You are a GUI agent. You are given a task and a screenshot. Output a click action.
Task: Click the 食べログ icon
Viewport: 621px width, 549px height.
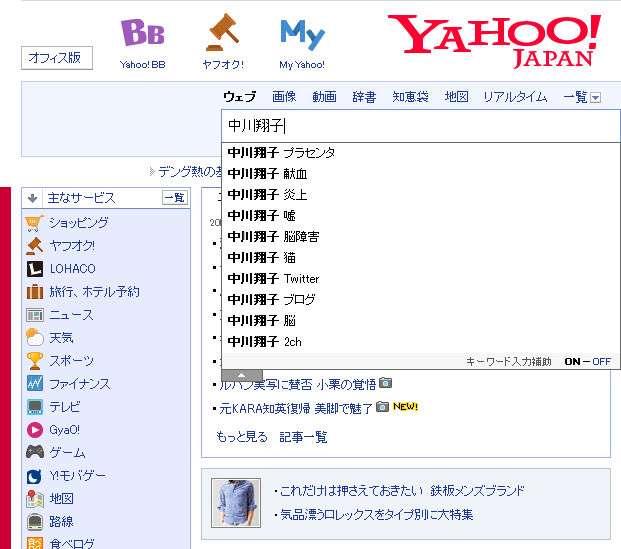34,543
